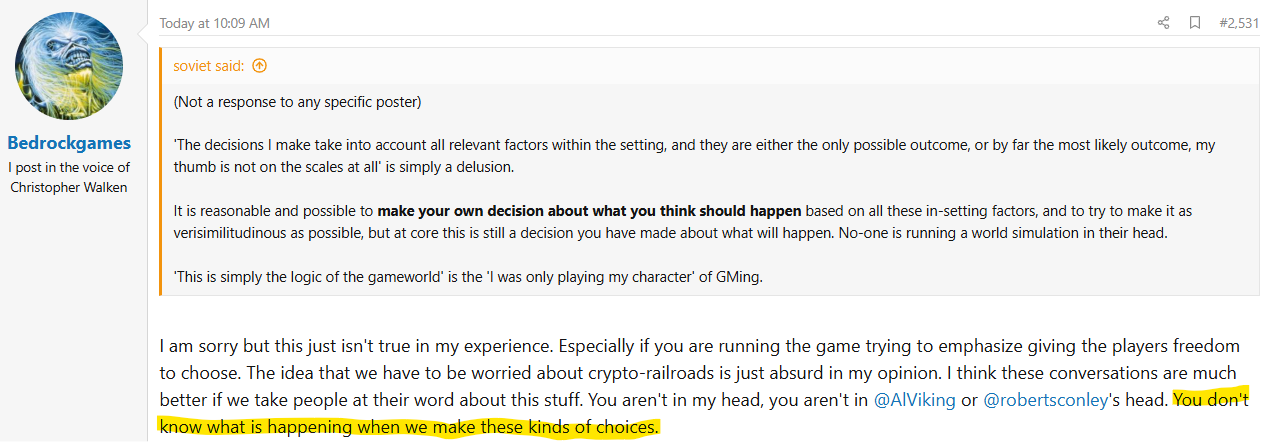Click the "Christopher Walken" text under the username
This screenshot has height=442, width=1266.
(69, 187)
